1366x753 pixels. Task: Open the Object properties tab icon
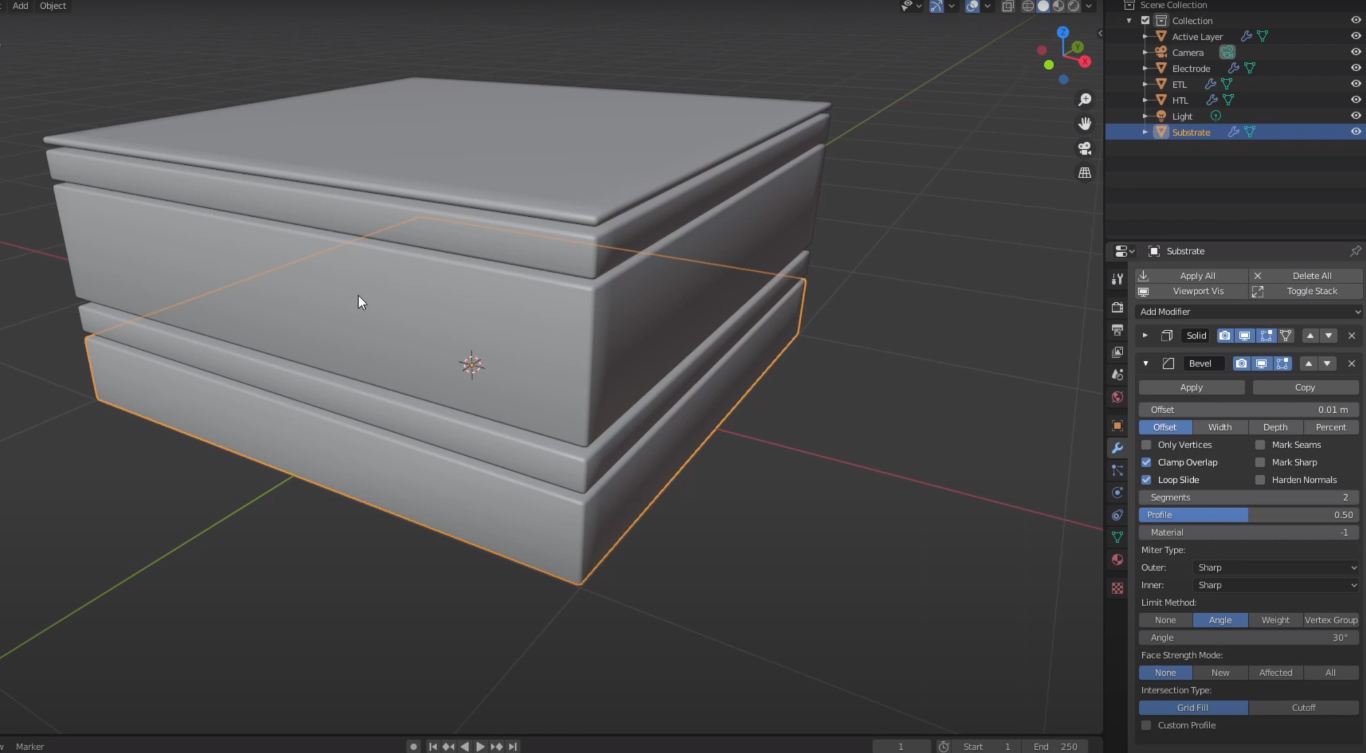1118,425
